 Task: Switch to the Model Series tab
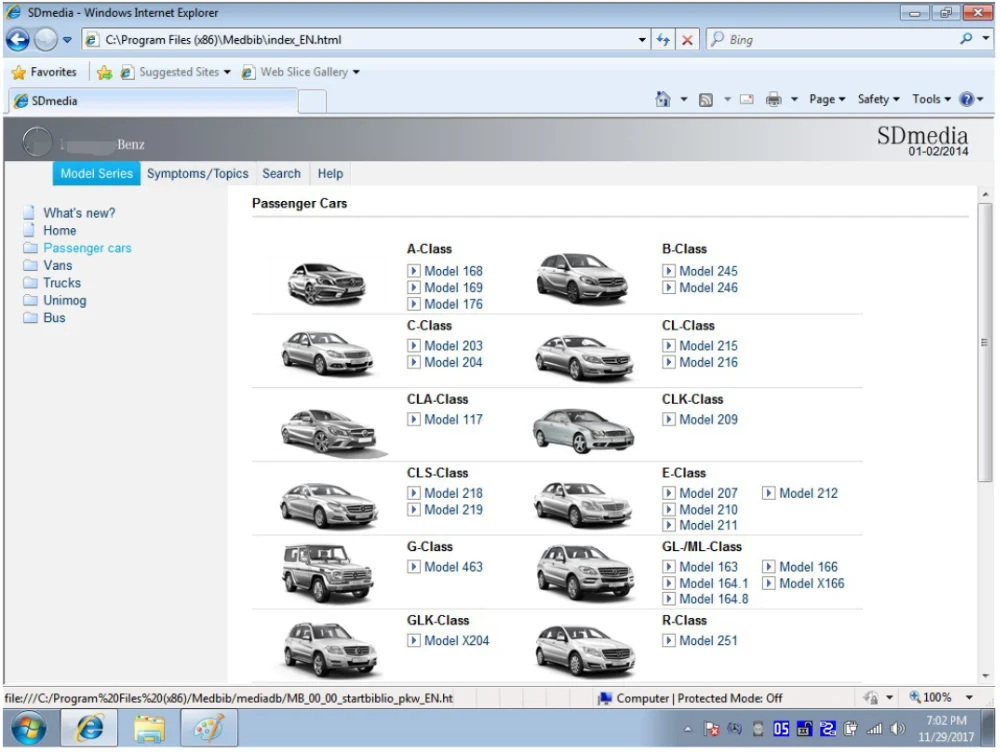coord(96,173)
